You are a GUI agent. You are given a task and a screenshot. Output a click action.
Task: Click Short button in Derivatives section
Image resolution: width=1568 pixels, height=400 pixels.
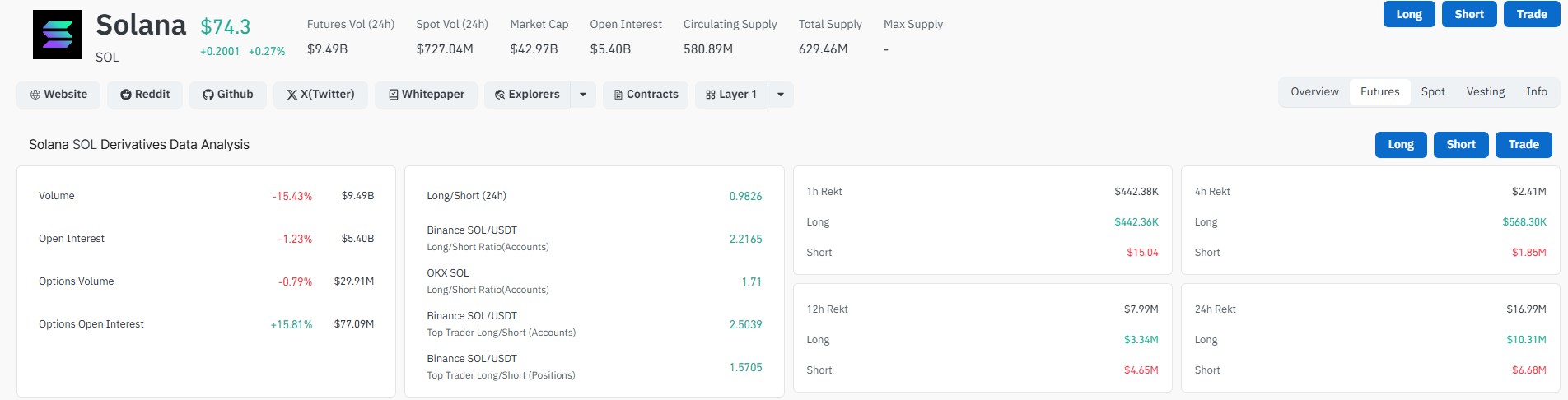1461,145
